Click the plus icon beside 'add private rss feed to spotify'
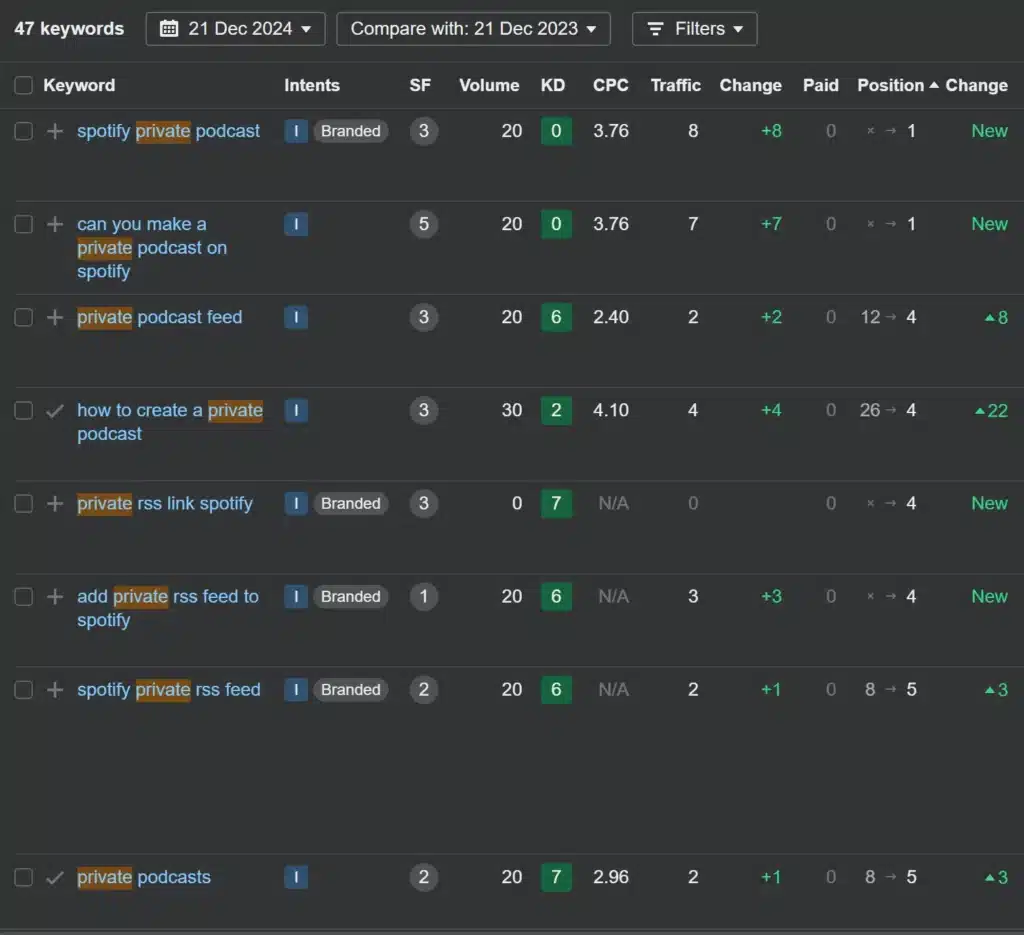Viewport: 1024px width, 935px height. 55,596
